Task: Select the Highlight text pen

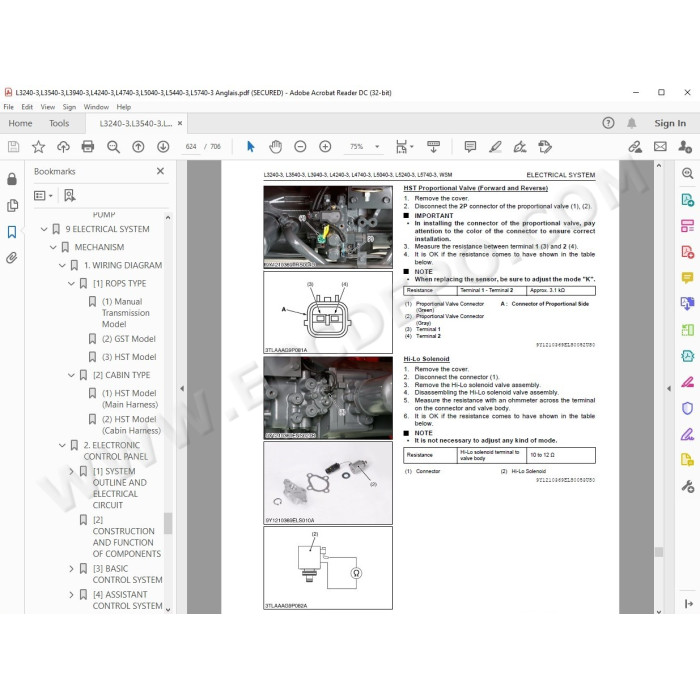Action: point(495,146)
